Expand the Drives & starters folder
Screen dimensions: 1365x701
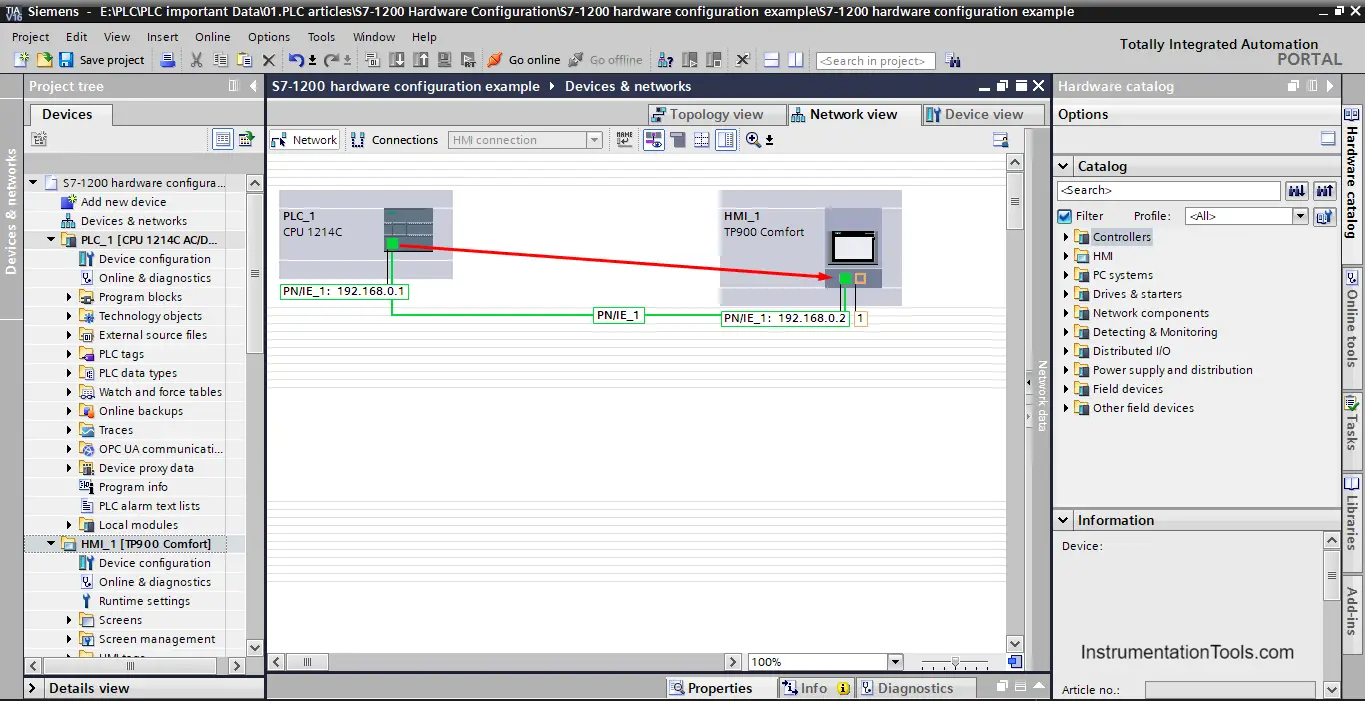click(x=1066, y=294)
